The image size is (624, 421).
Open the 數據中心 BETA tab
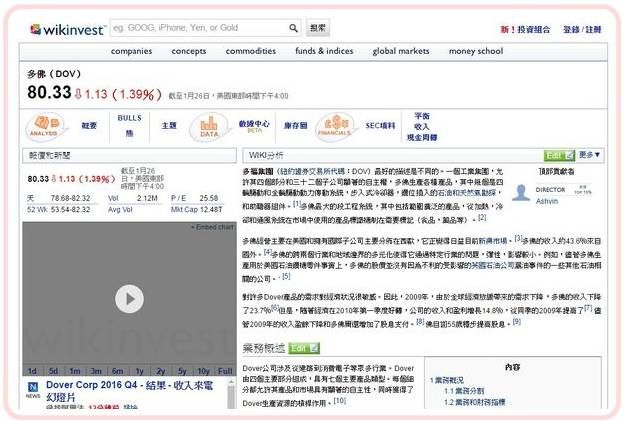click(254, 126)
